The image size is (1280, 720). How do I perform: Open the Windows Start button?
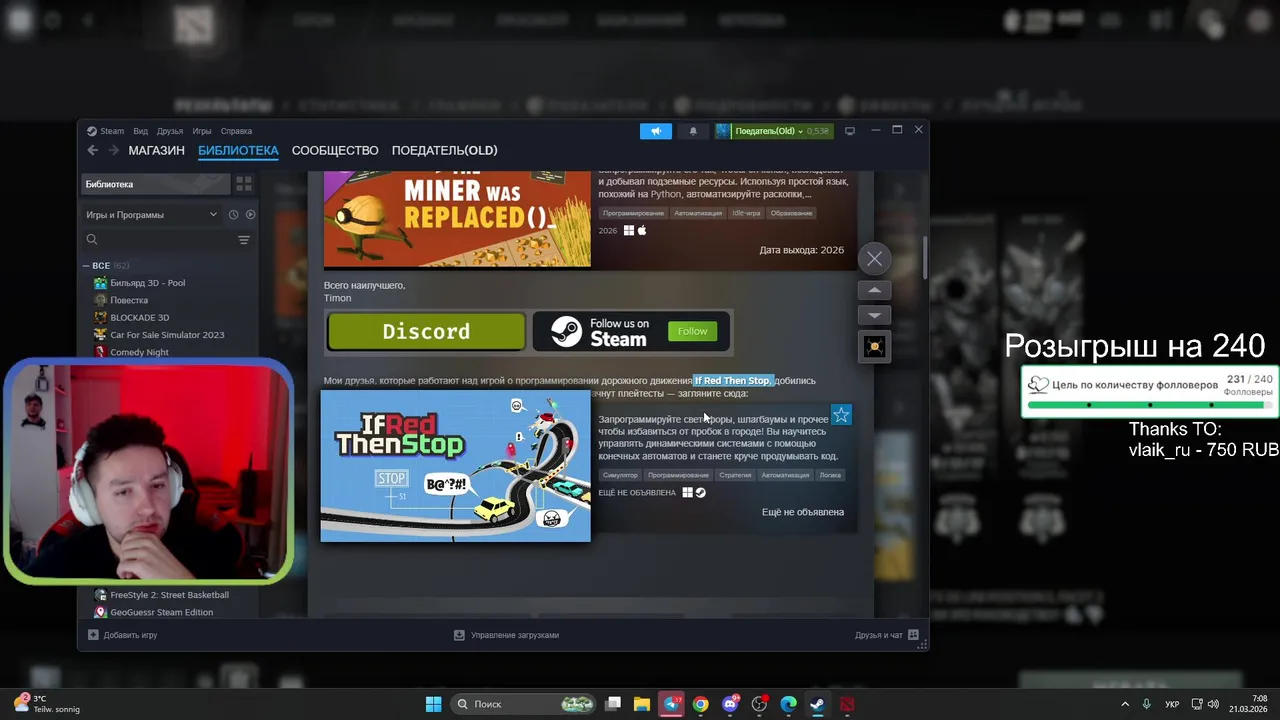[x=433, y=704]
